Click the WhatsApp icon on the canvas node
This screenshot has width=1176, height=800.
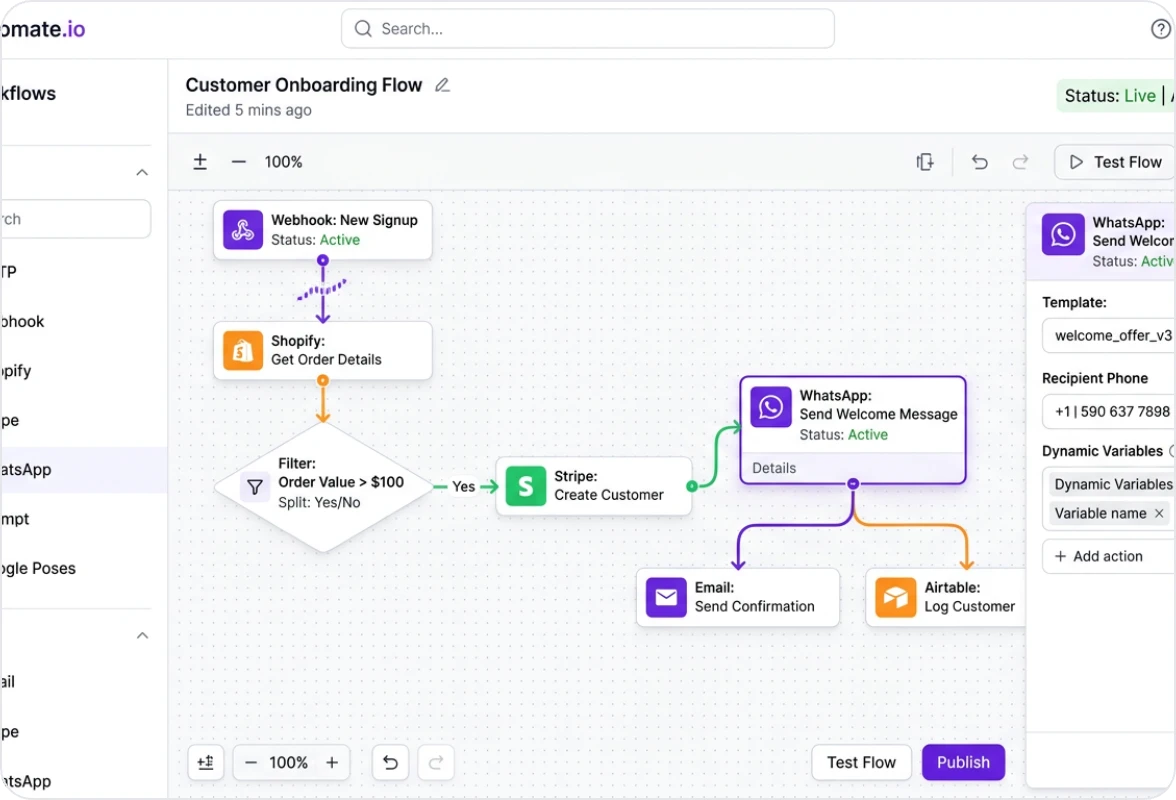[771, 407]
